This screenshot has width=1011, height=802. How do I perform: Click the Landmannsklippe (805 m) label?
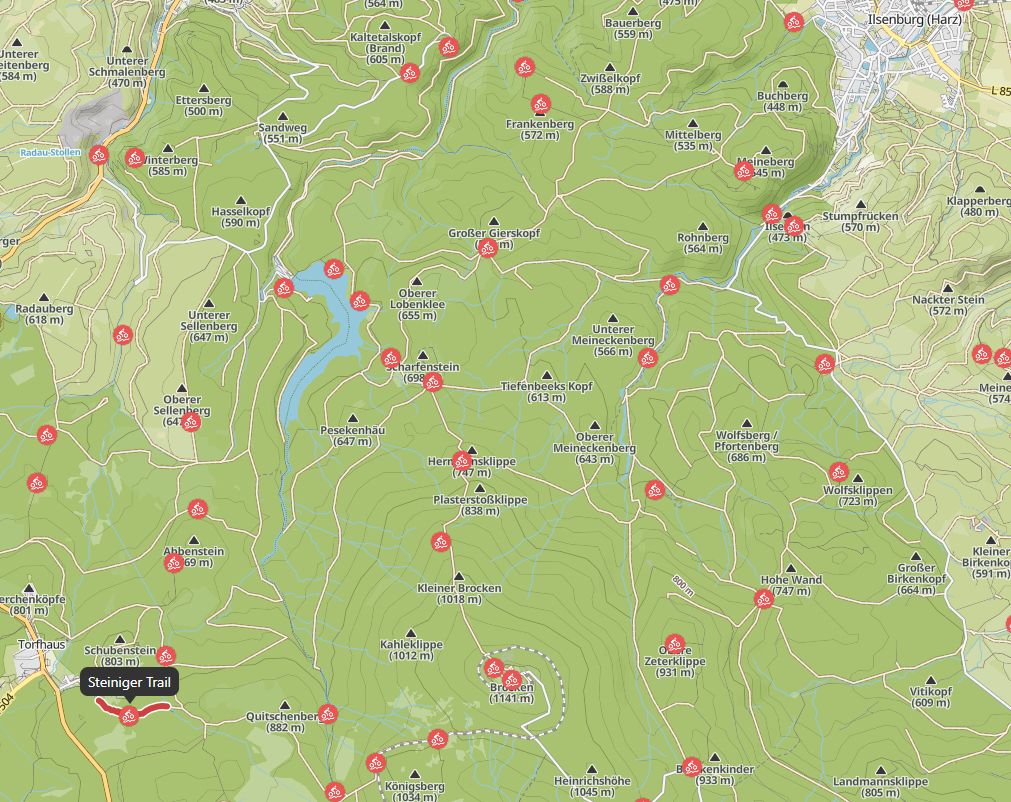coord(881,787)
